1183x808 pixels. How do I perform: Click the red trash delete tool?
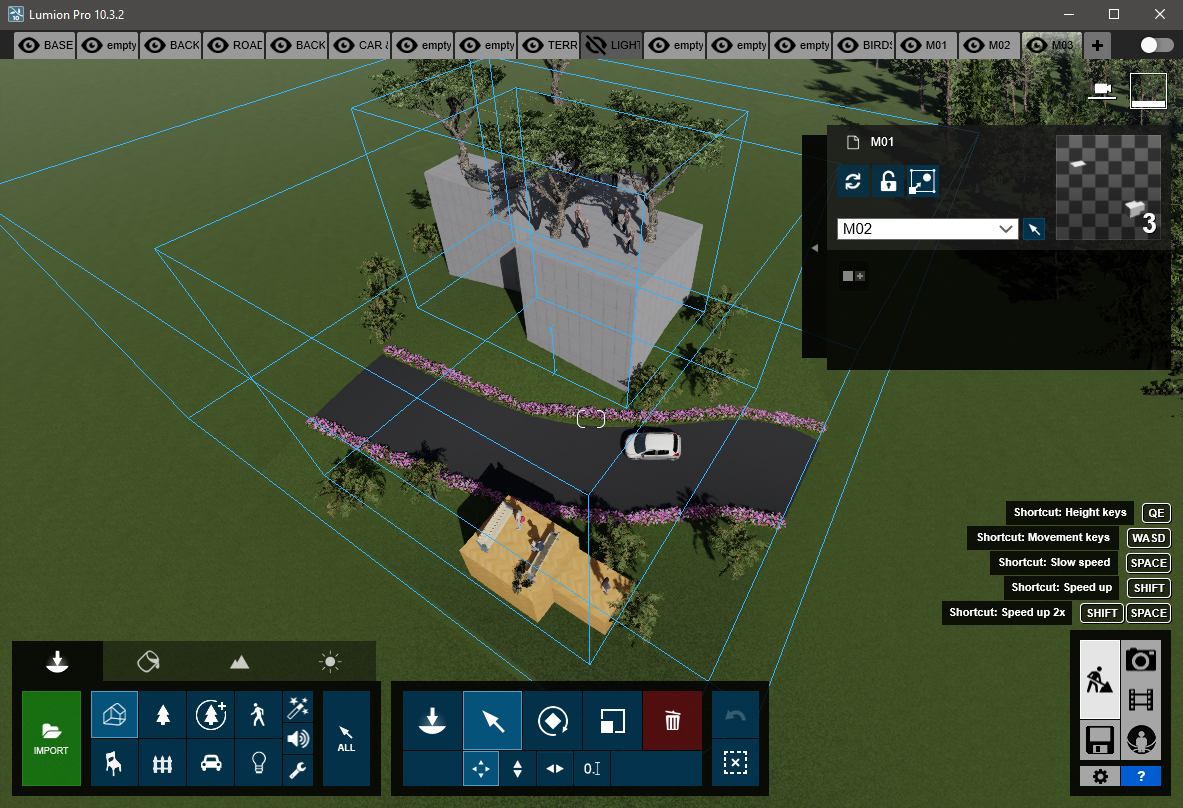(672, 720)
